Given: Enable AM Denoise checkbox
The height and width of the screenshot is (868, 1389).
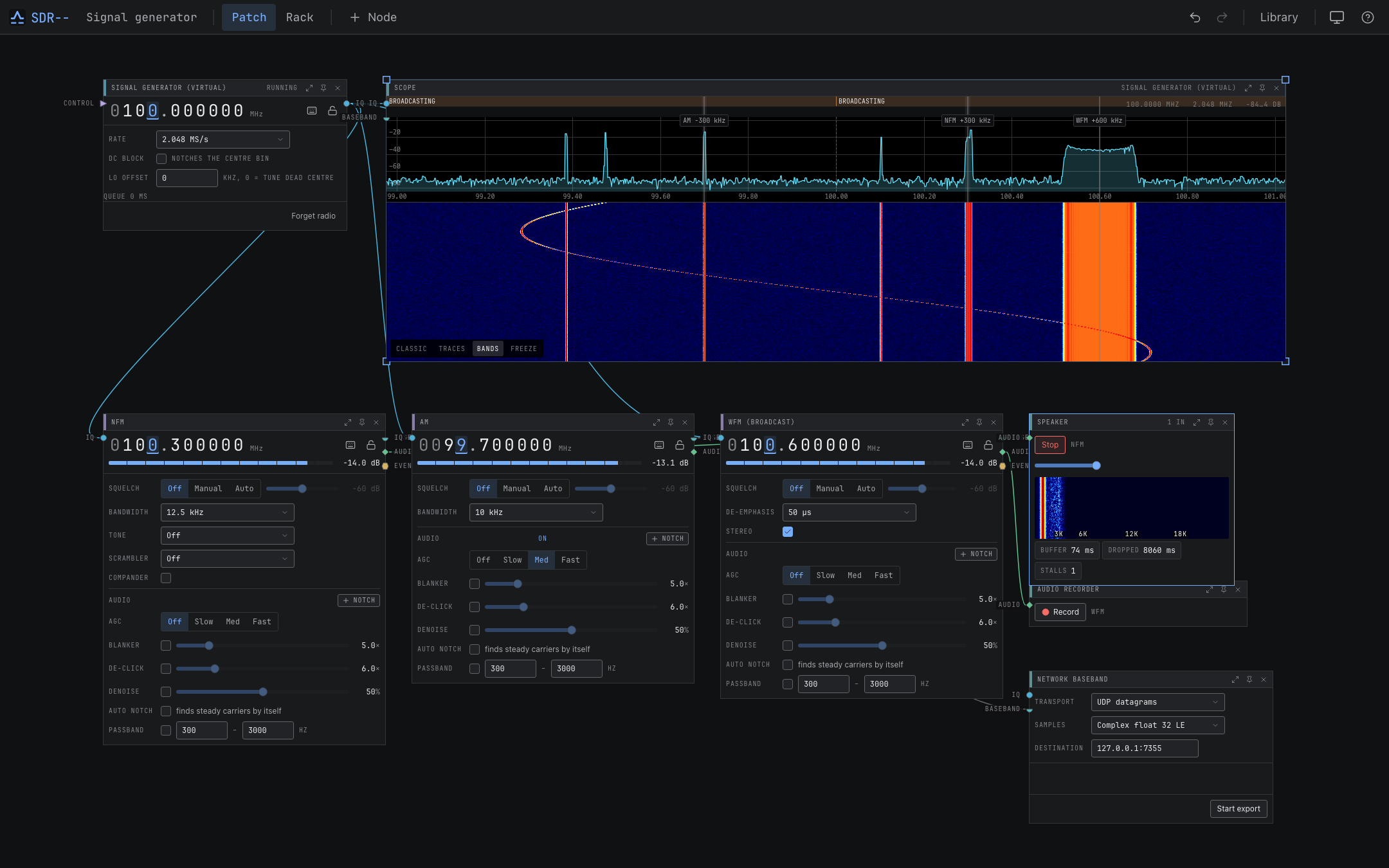Looking at the screenshot, I should 475,630.
